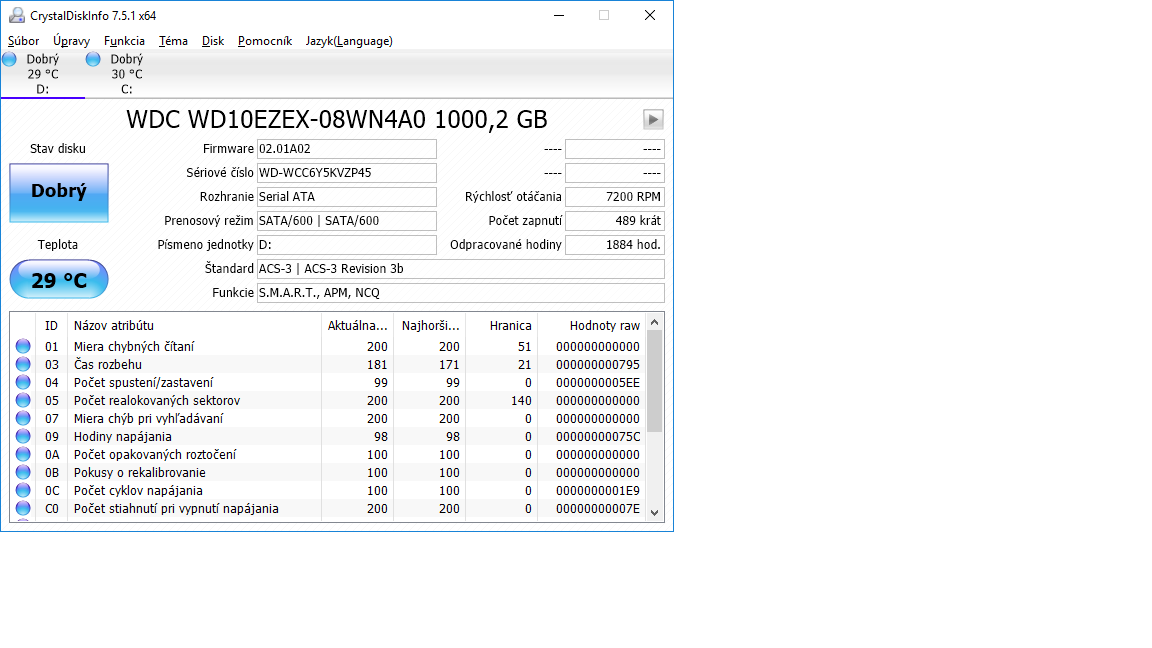Select Počet opakovaných roztočení attribute row

click(x=328, y=454)
